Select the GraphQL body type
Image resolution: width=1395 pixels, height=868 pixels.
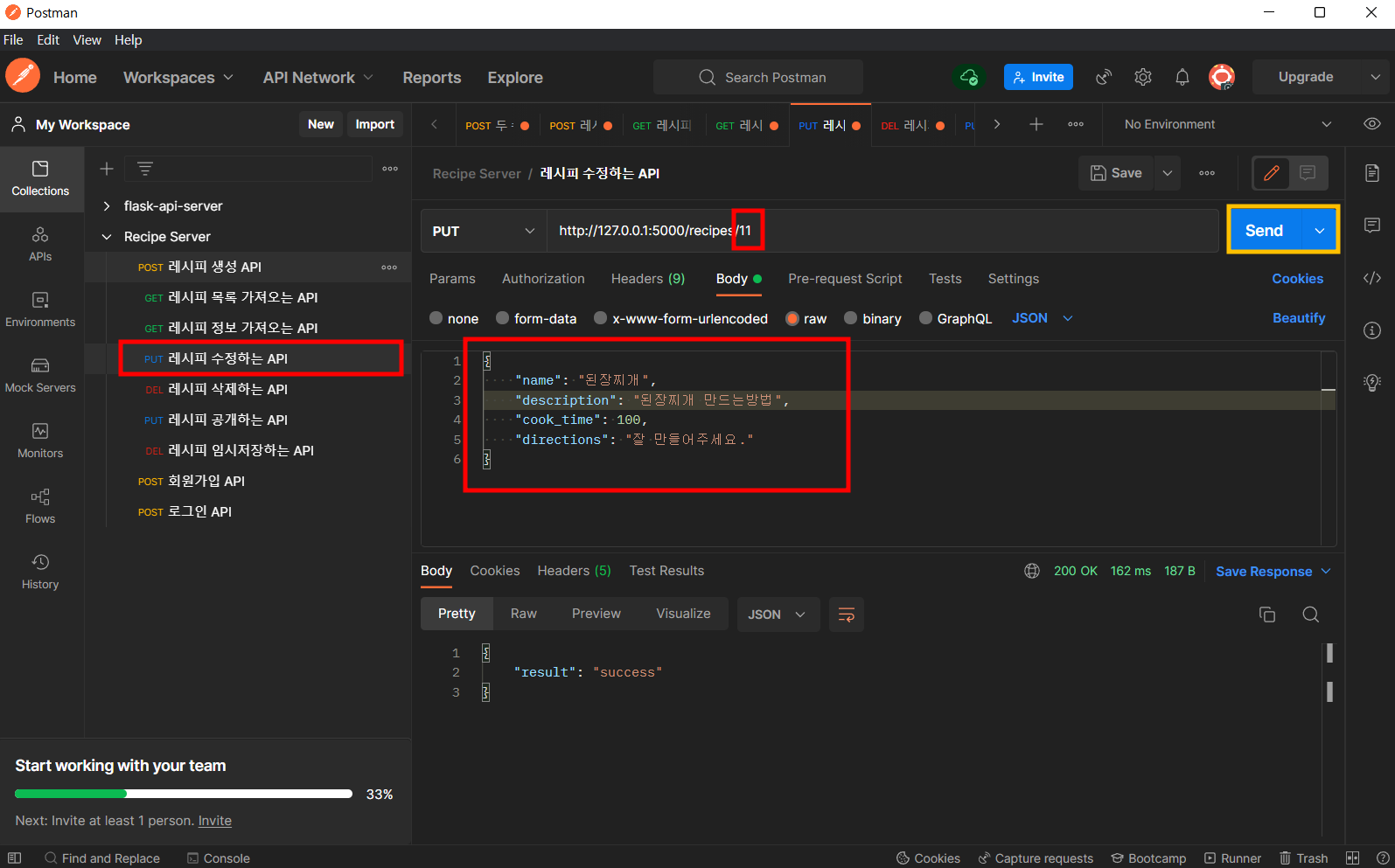(955, 318)
